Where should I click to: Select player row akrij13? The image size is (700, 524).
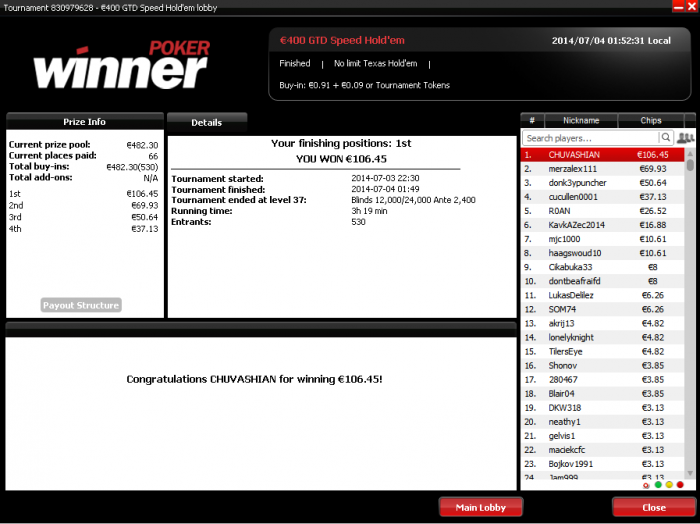(x=603, y=324)
